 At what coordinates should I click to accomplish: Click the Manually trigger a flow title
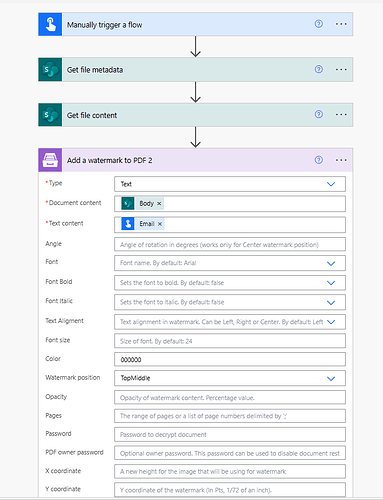[104, 25]
